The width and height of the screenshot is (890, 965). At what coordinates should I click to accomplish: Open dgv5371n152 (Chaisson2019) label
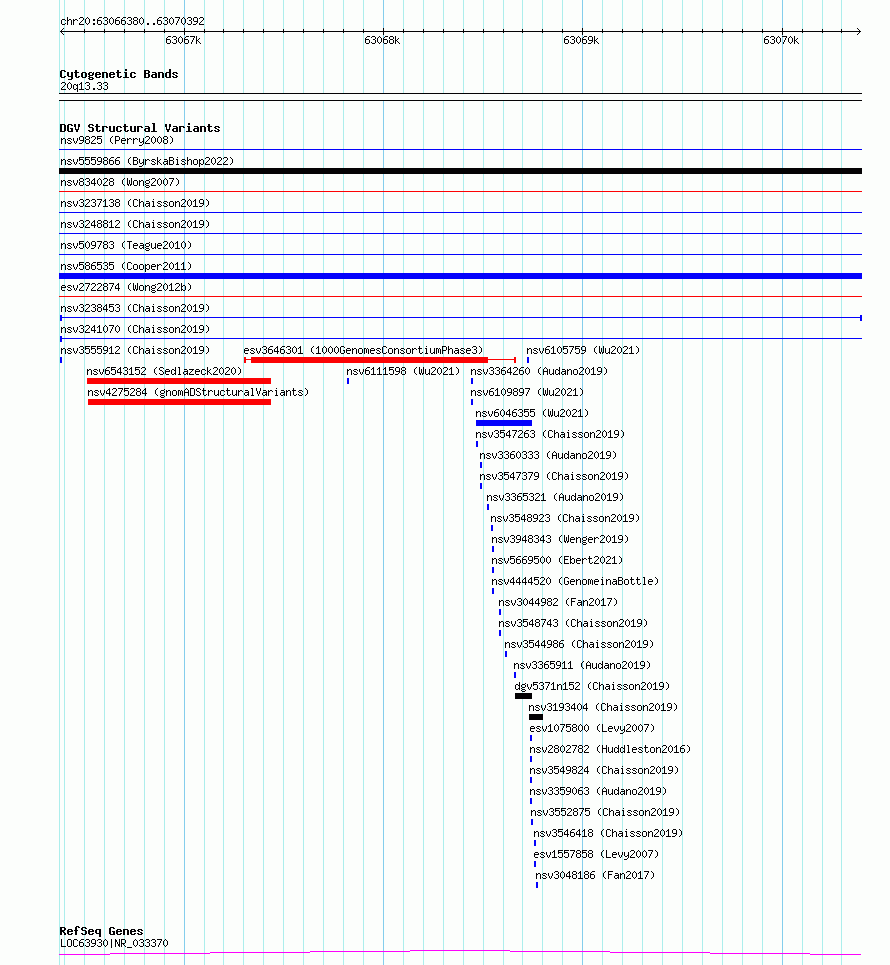[592, 686]
